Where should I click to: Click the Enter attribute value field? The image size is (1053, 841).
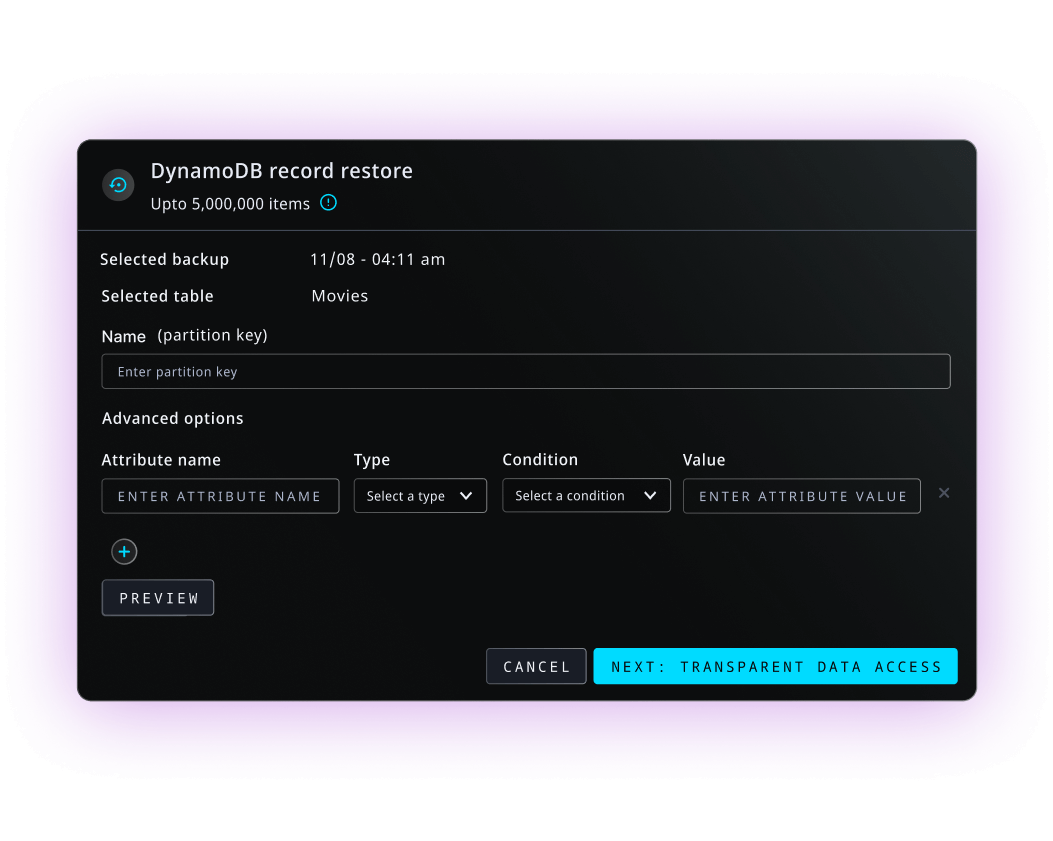pyautogui.click(x=802, y=496)
